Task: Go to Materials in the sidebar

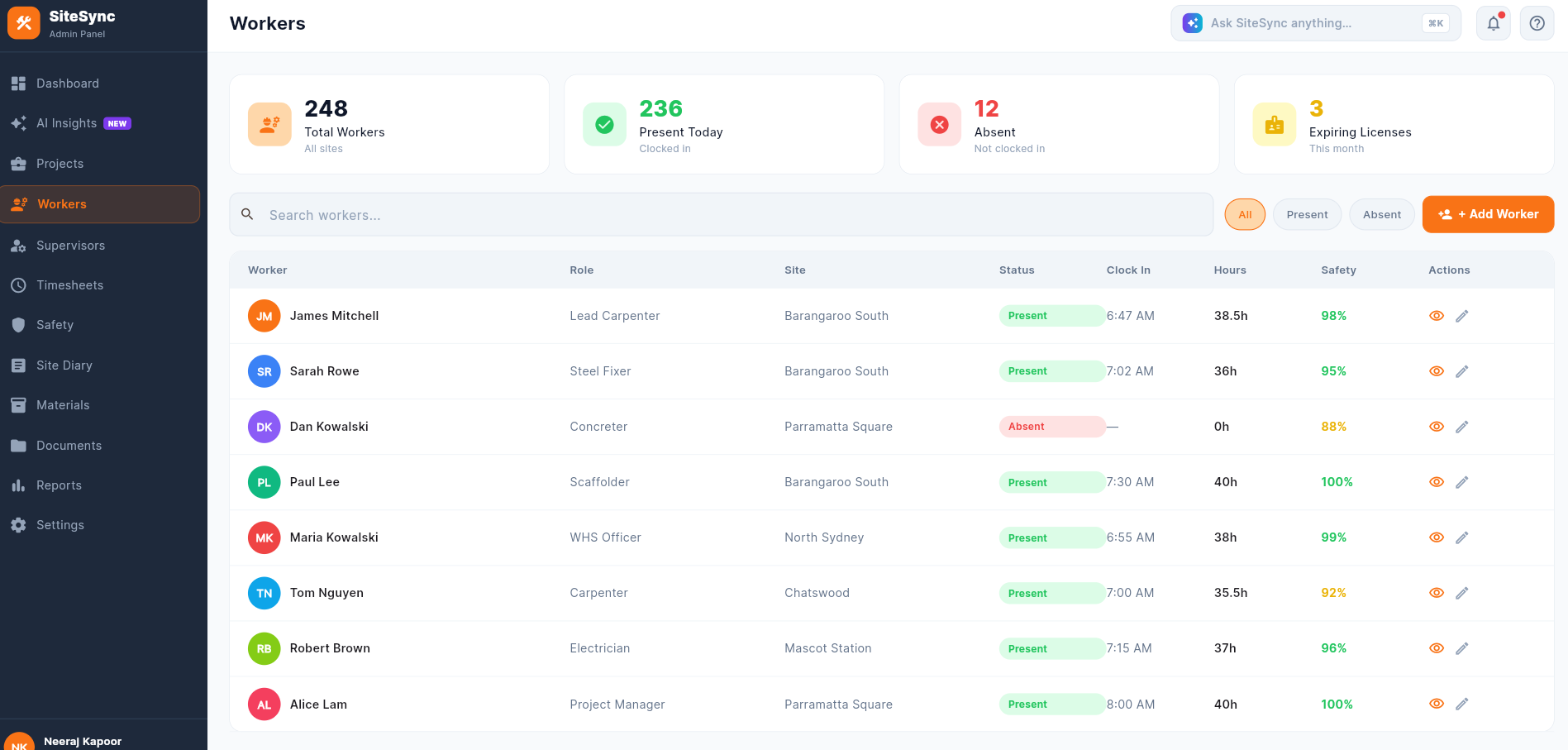Action: point(100,405)
